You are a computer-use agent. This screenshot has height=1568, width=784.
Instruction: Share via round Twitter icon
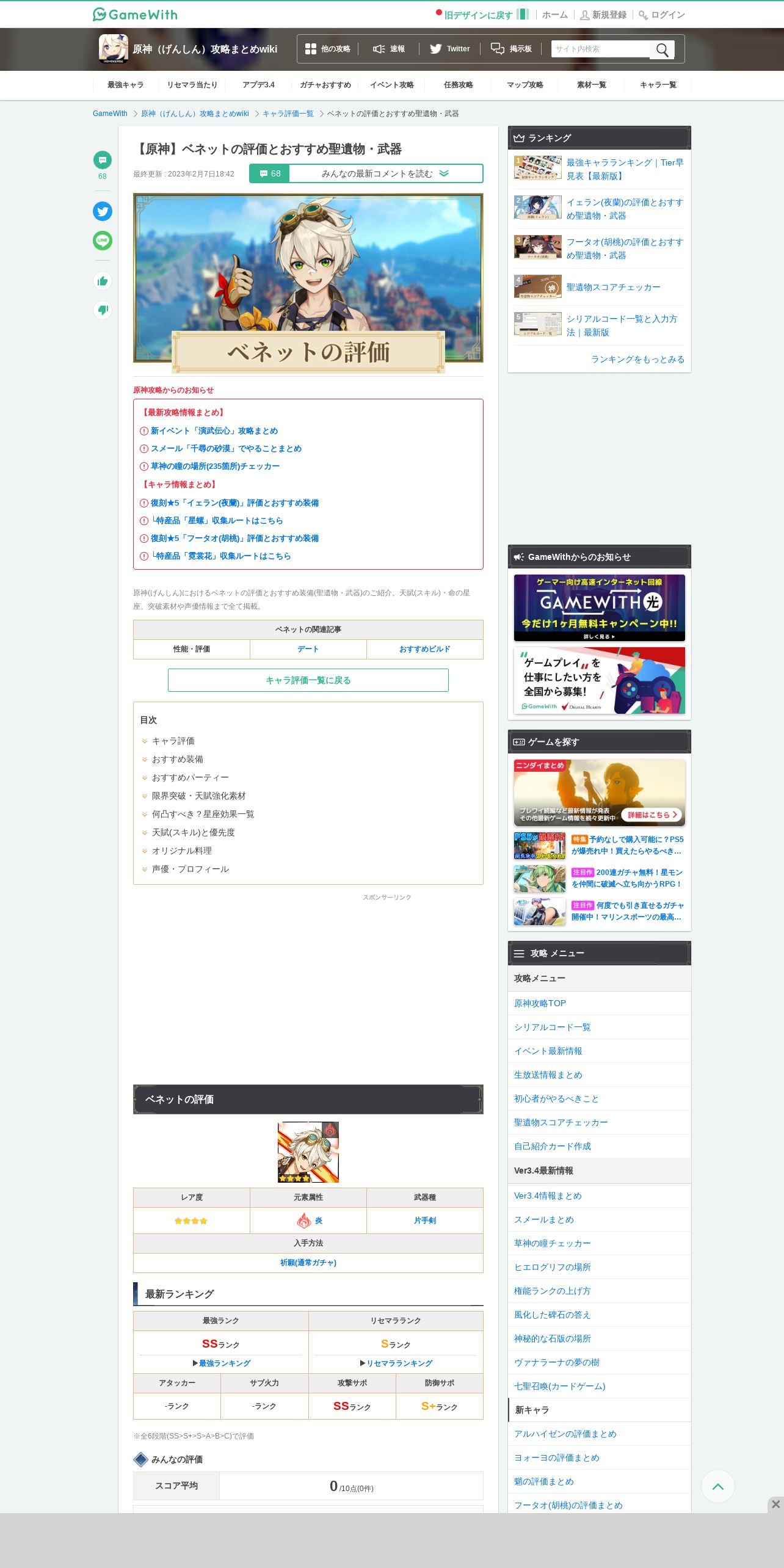(103, 211)
